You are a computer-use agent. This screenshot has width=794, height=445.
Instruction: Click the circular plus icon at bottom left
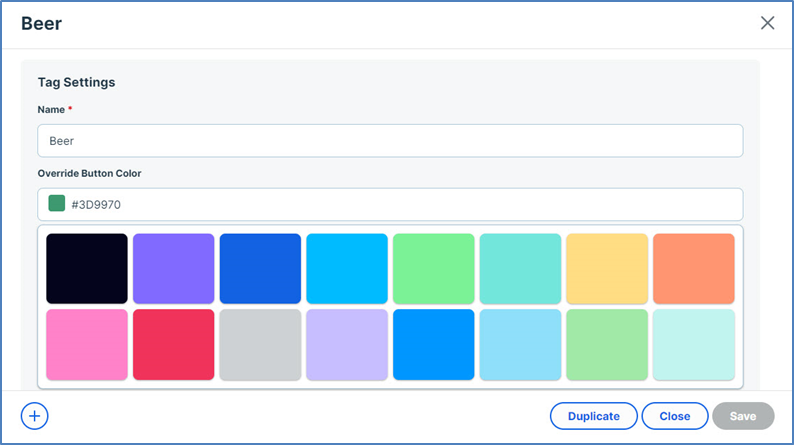tap(35, 416)
